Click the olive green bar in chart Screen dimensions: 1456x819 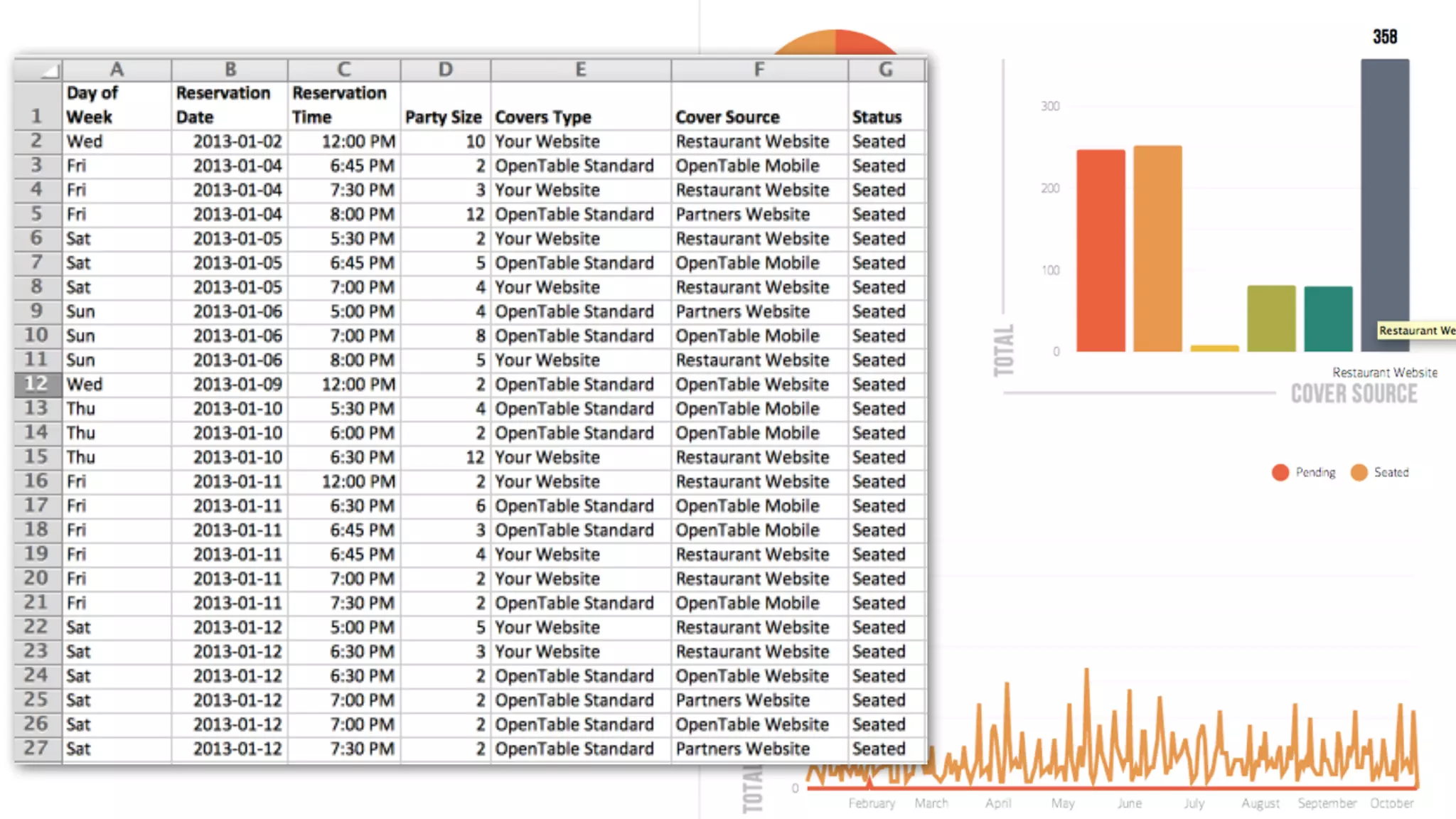coord(1271,318)
